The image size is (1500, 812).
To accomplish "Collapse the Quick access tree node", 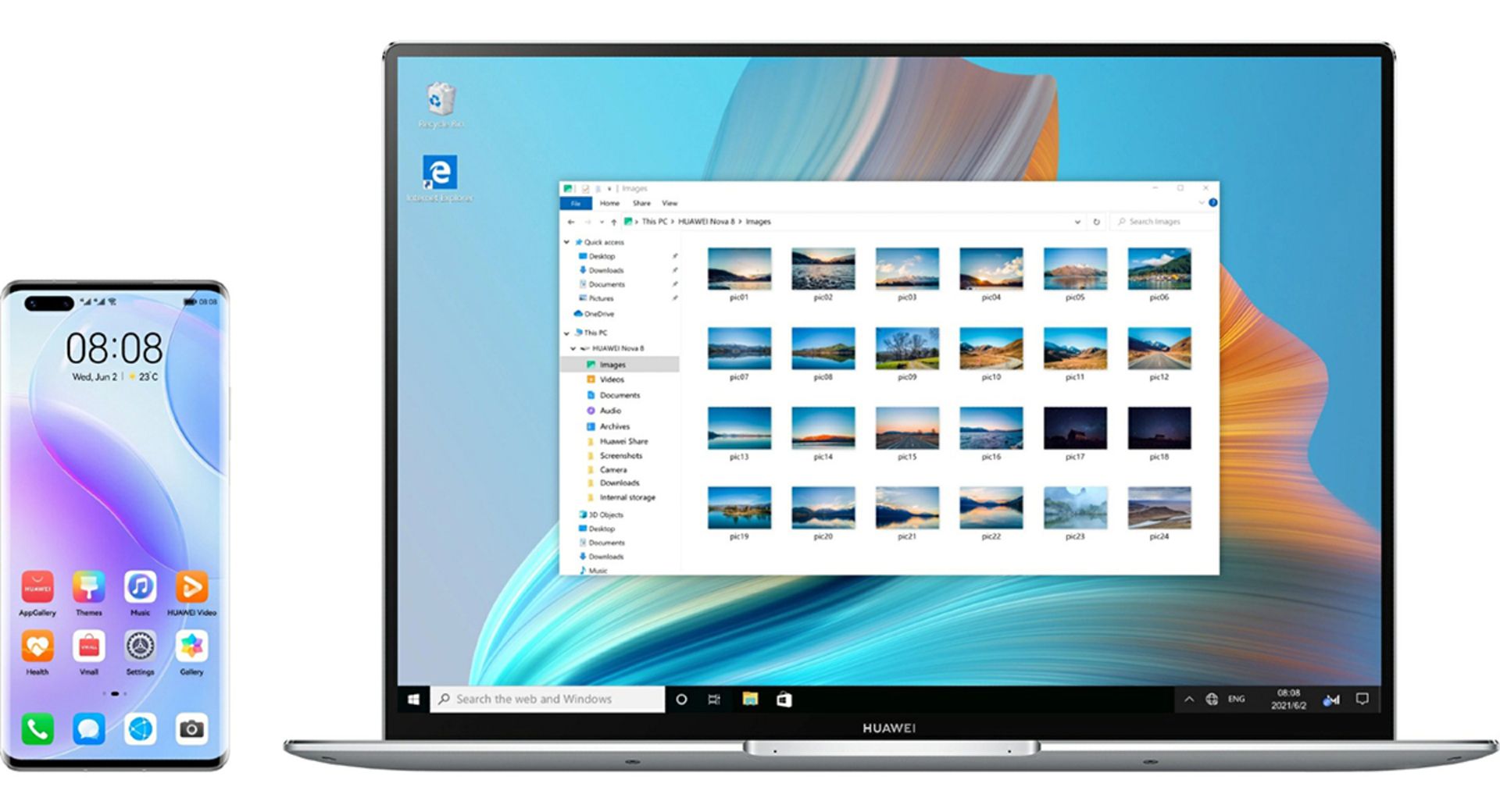I will point(567,242).
